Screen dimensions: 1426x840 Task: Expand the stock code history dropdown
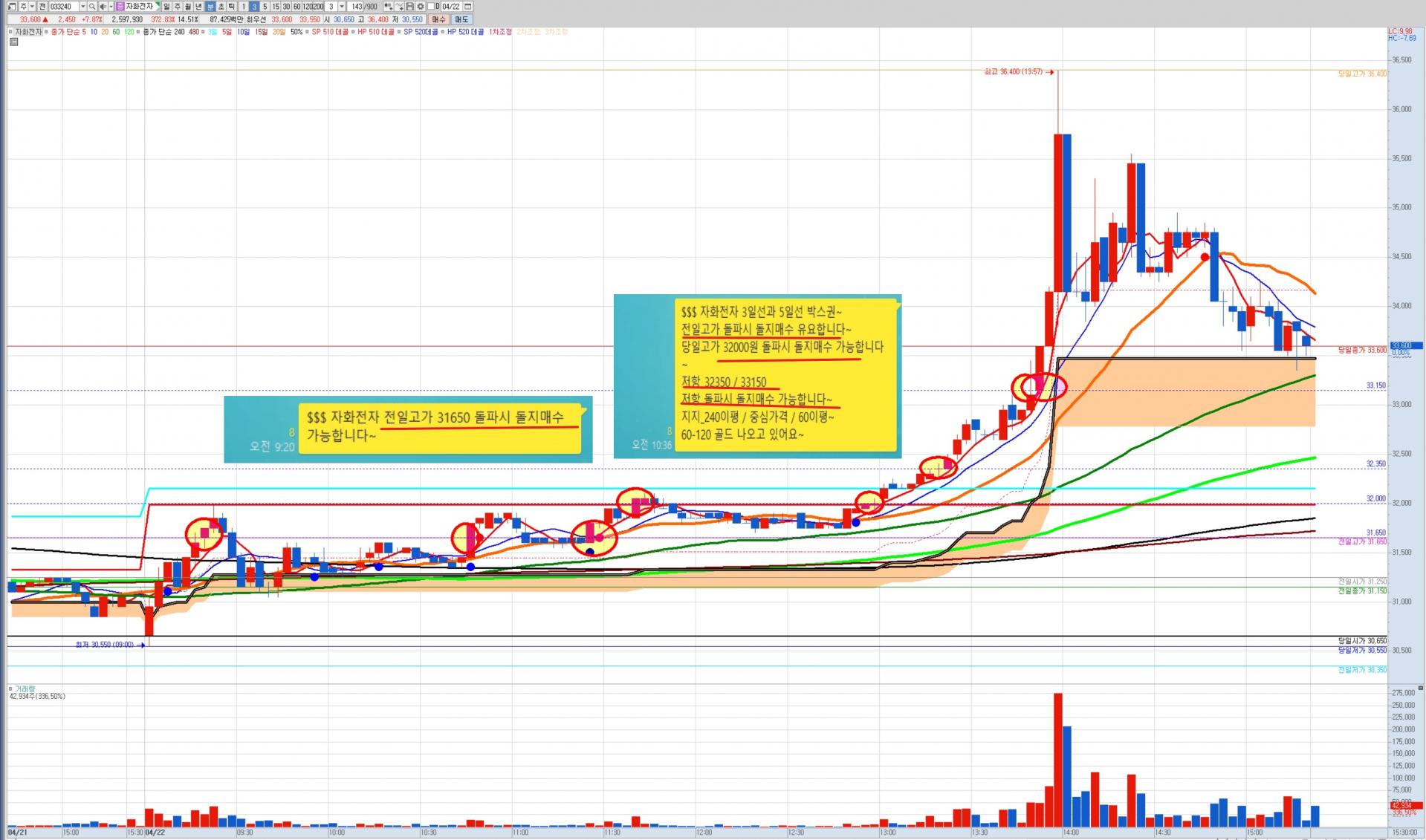coord(82,7)
